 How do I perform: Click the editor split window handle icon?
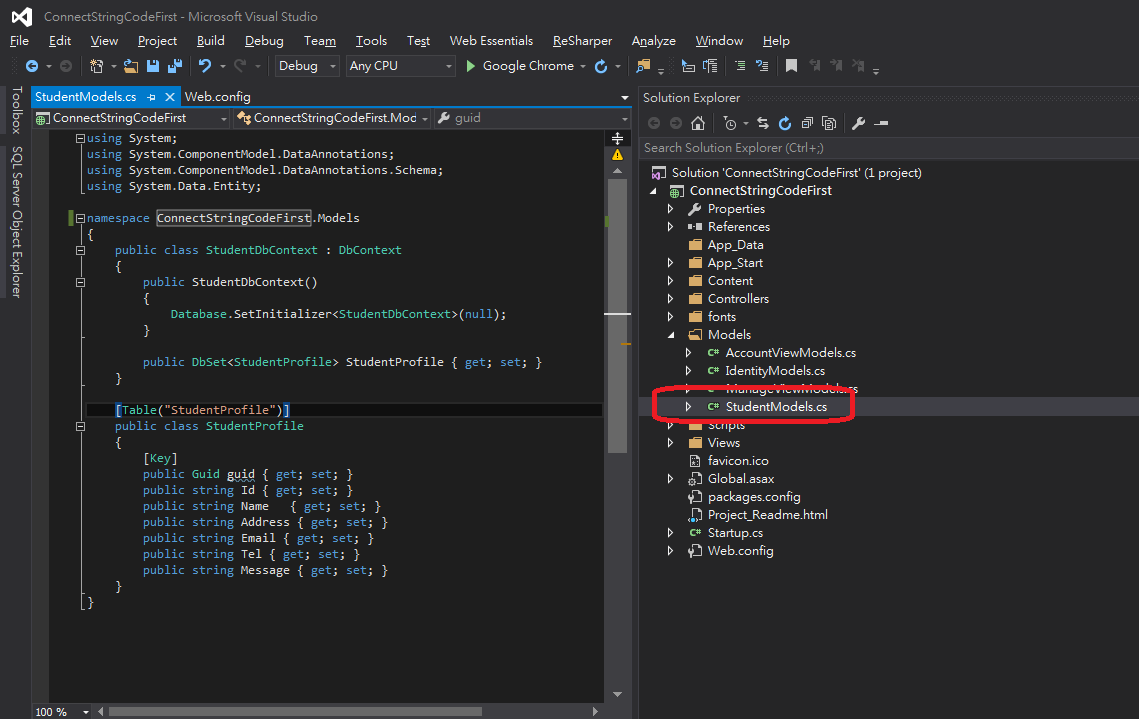pos(617,138)
